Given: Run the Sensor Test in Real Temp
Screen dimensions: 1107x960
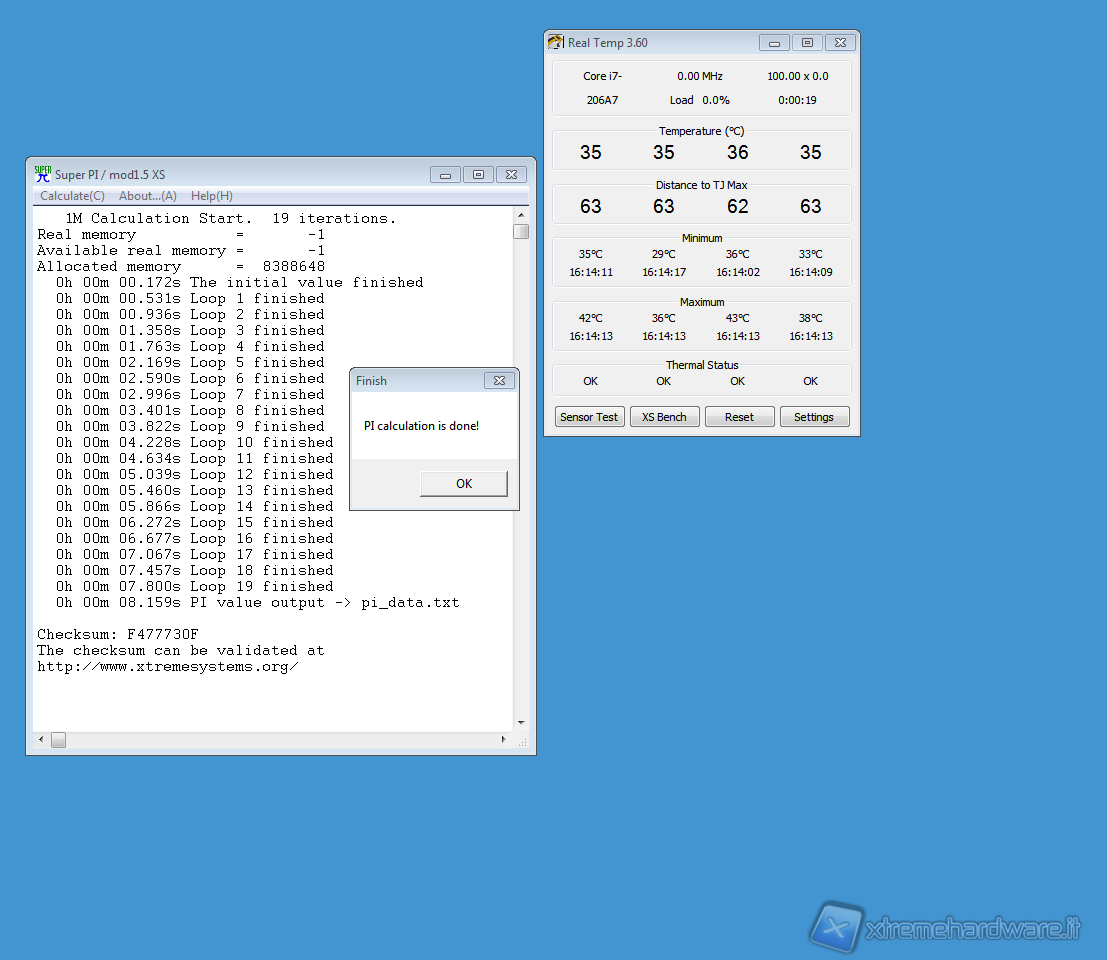Looking at the screenshot, I should [590, 417].
